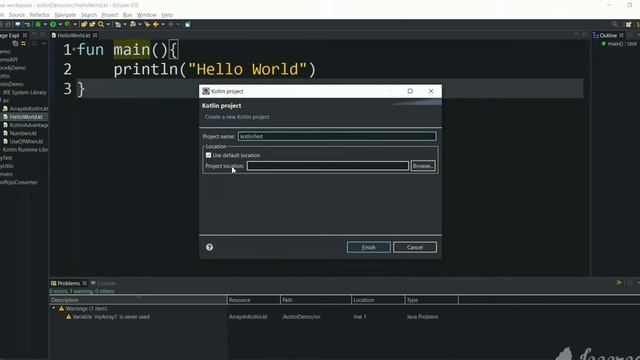Image resolution: width=640 pixels, height=360 pixels.
Task: Open the Coverage button dropdown arrow
Action: (75, 24)
